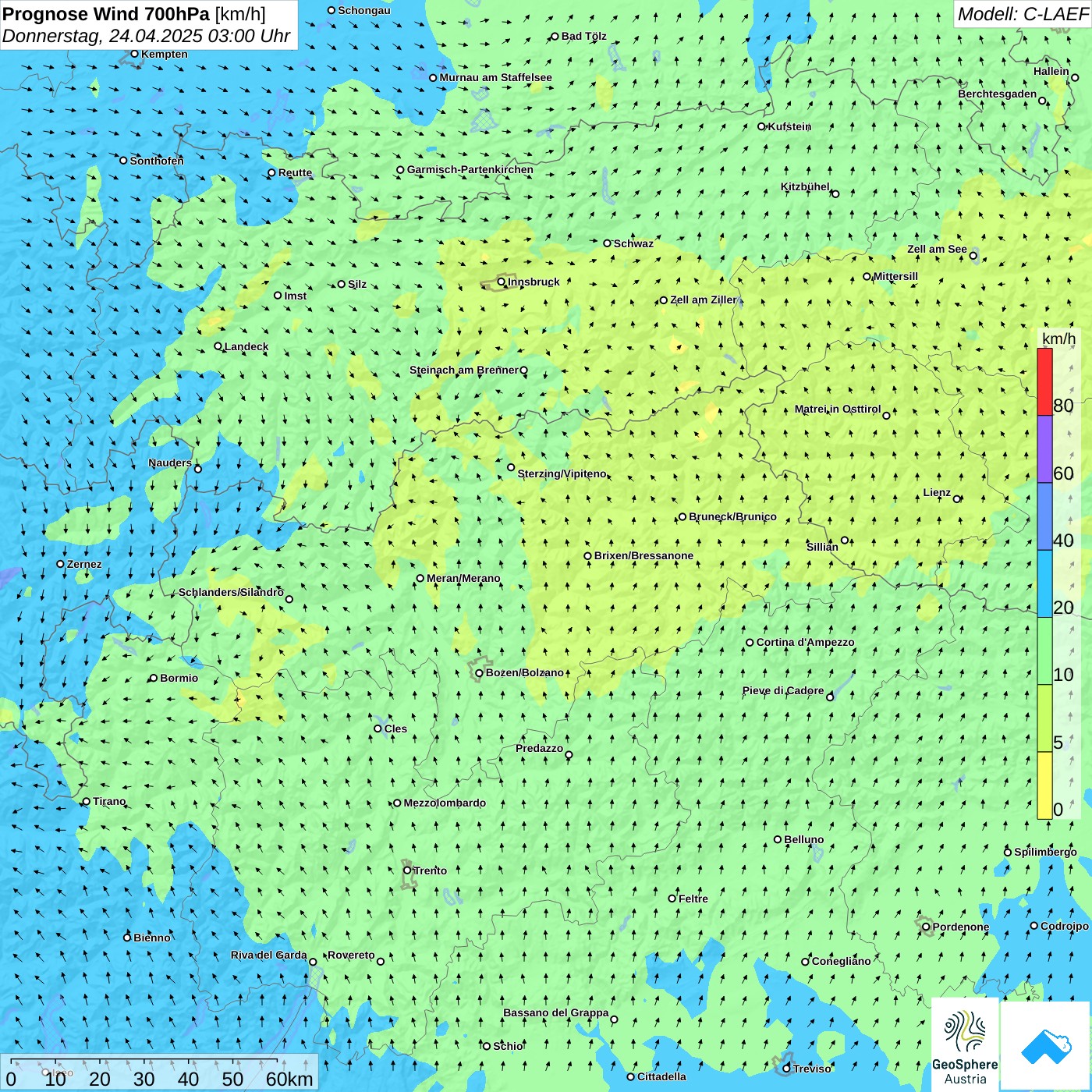The width and height of the screenshot is (1092, 1092).
Task: Click the Tirano city marker
Action: point(87,802)
